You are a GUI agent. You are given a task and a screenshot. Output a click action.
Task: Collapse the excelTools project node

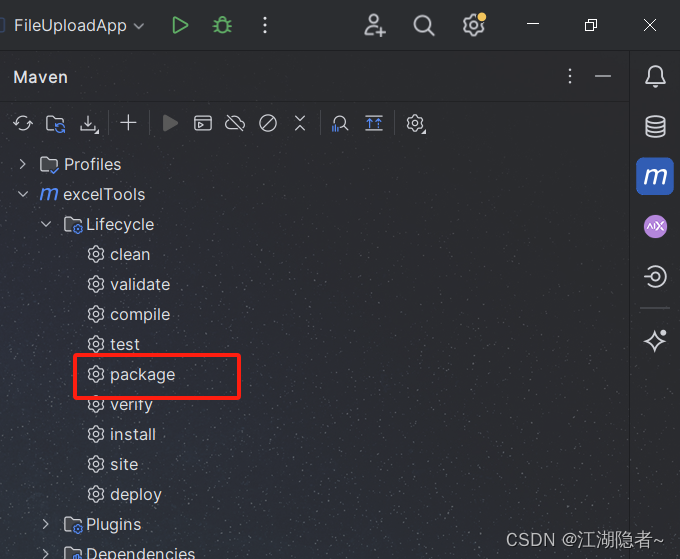(23, 194)
